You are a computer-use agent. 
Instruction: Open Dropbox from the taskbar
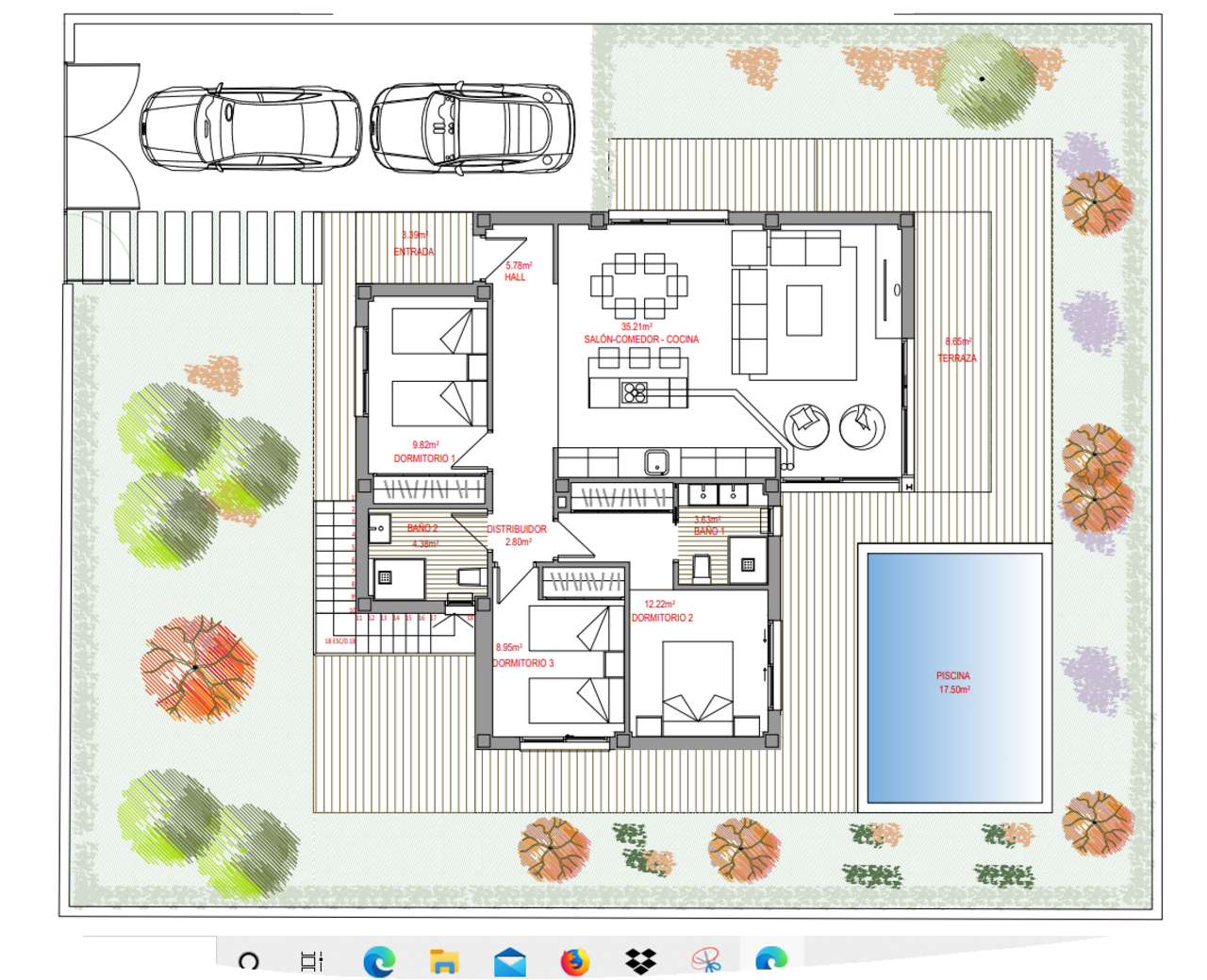coord(641,961)
